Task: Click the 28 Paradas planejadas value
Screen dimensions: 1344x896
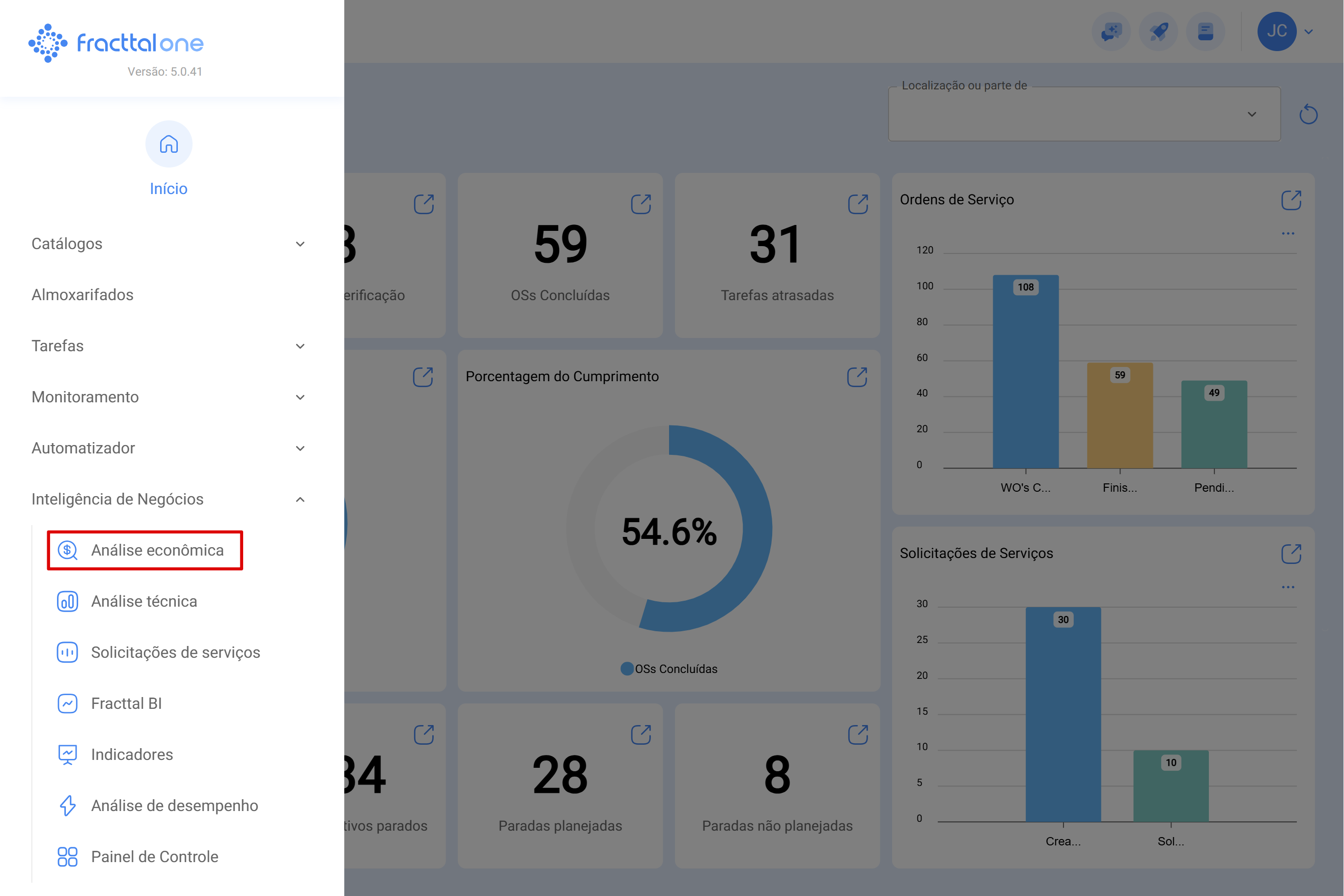Action: 560,775
